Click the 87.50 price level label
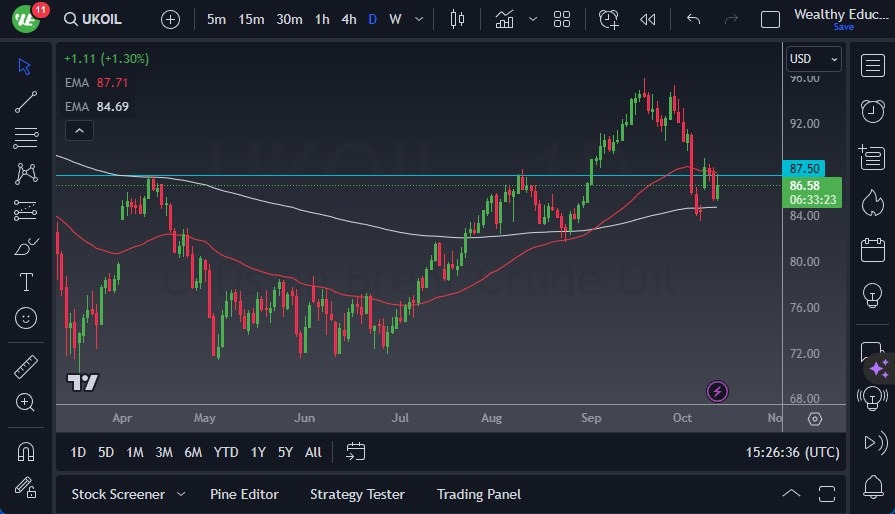 (x=805, y=169)
